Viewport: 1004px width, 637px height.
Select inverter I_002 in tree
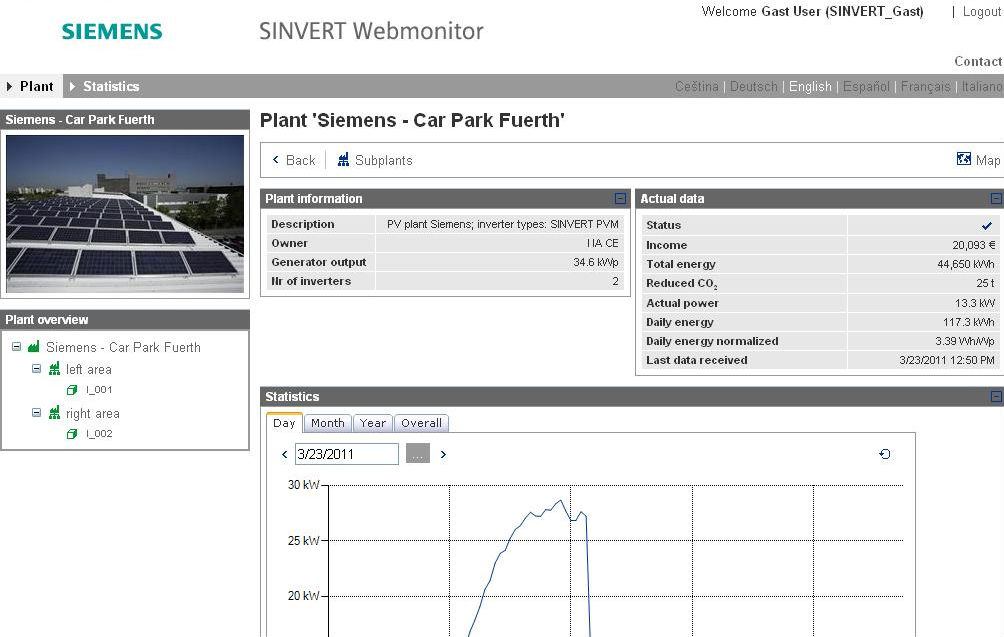pyautogui.click(x=99, y=433)
